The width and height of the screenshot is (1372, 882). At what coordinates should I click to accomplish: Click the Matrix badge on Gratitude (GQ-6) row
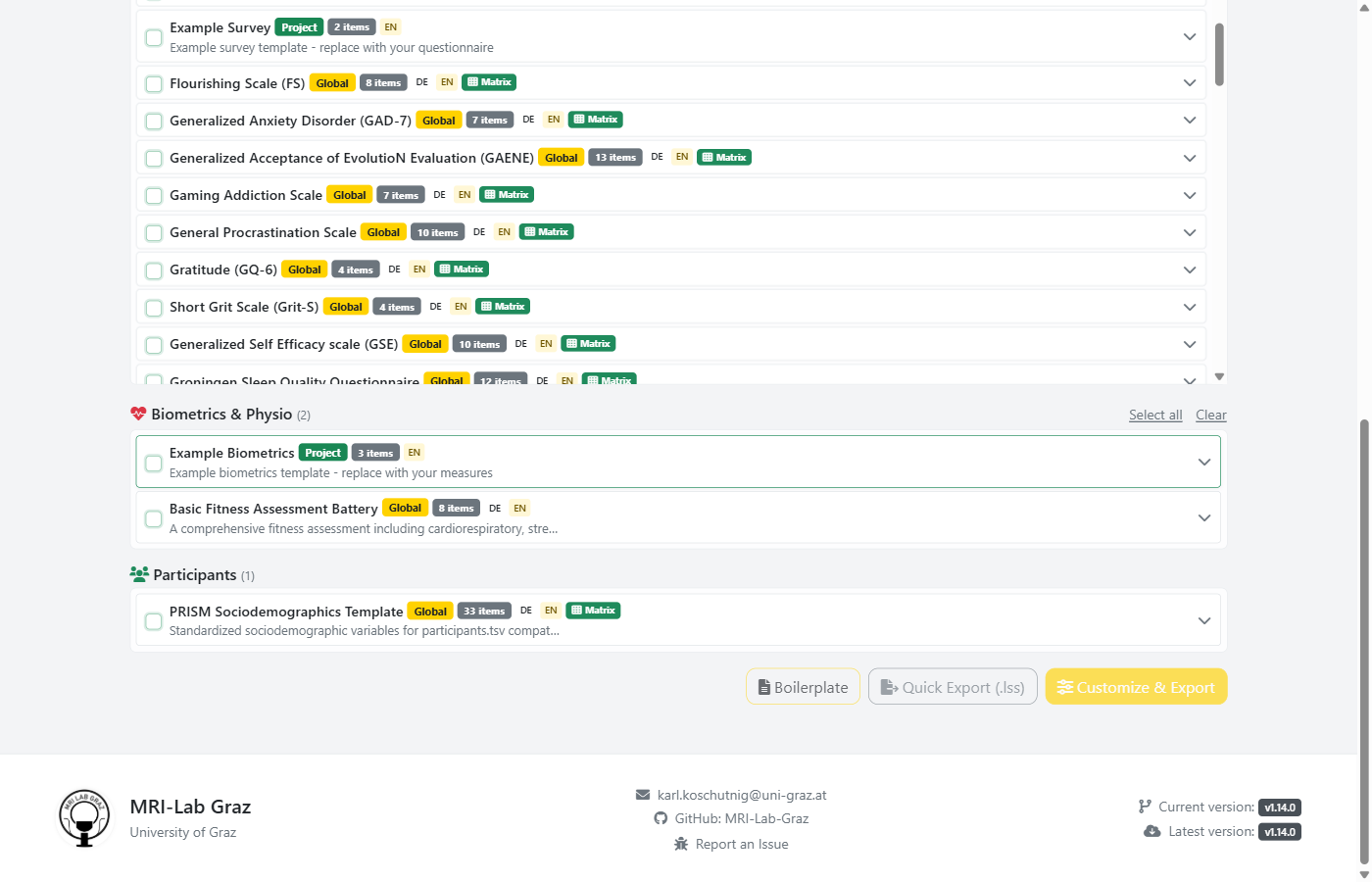(462, 269)
